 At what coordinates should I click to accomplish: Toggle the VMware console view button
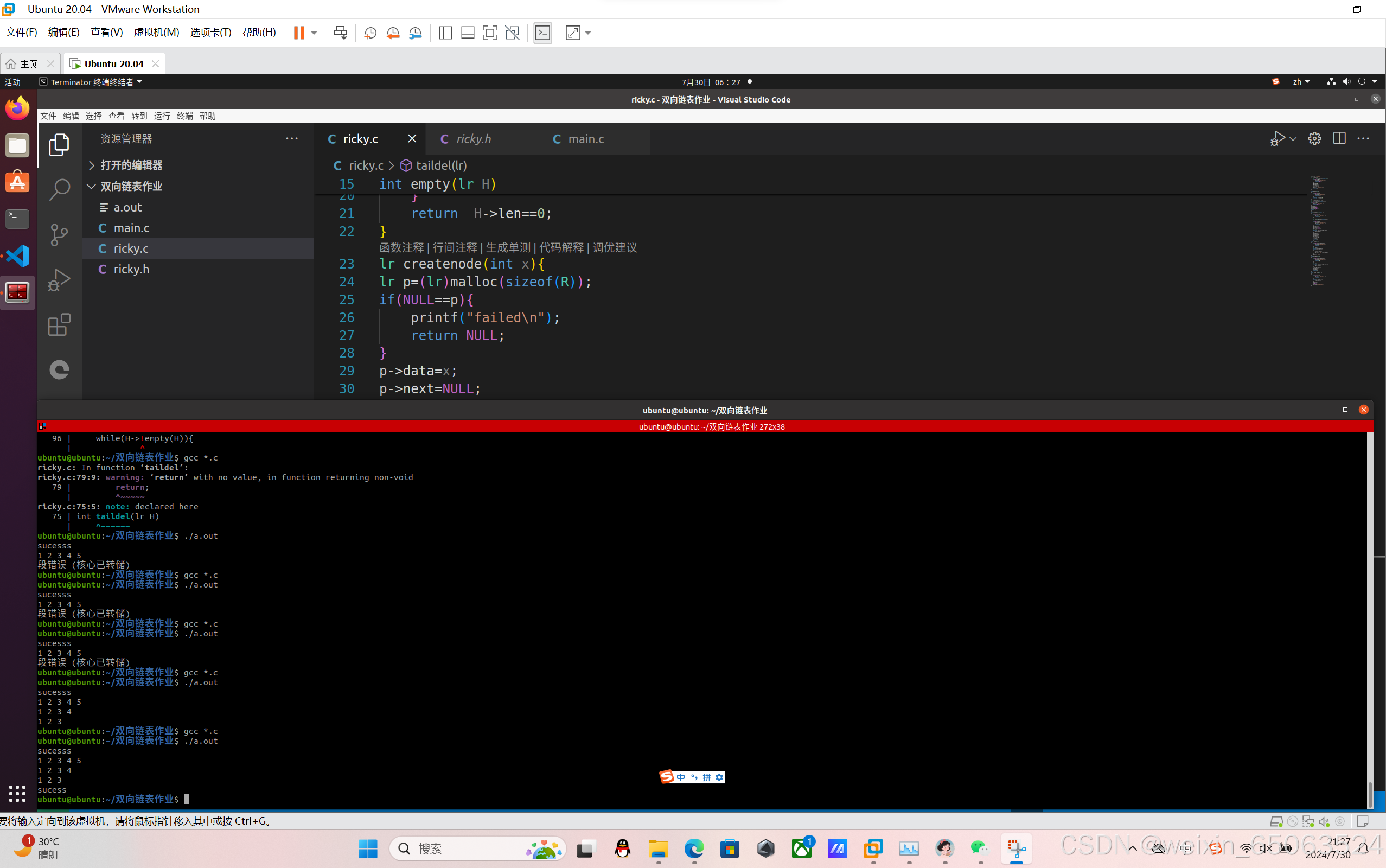click(x=542, y=33)
